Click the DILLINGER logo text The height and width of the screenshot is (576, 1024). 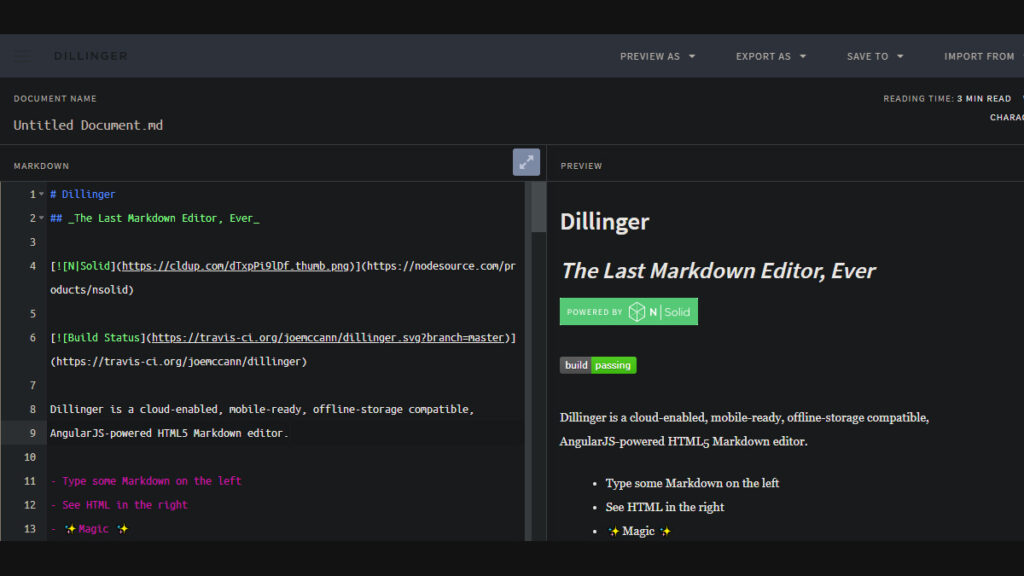[91, 56]
